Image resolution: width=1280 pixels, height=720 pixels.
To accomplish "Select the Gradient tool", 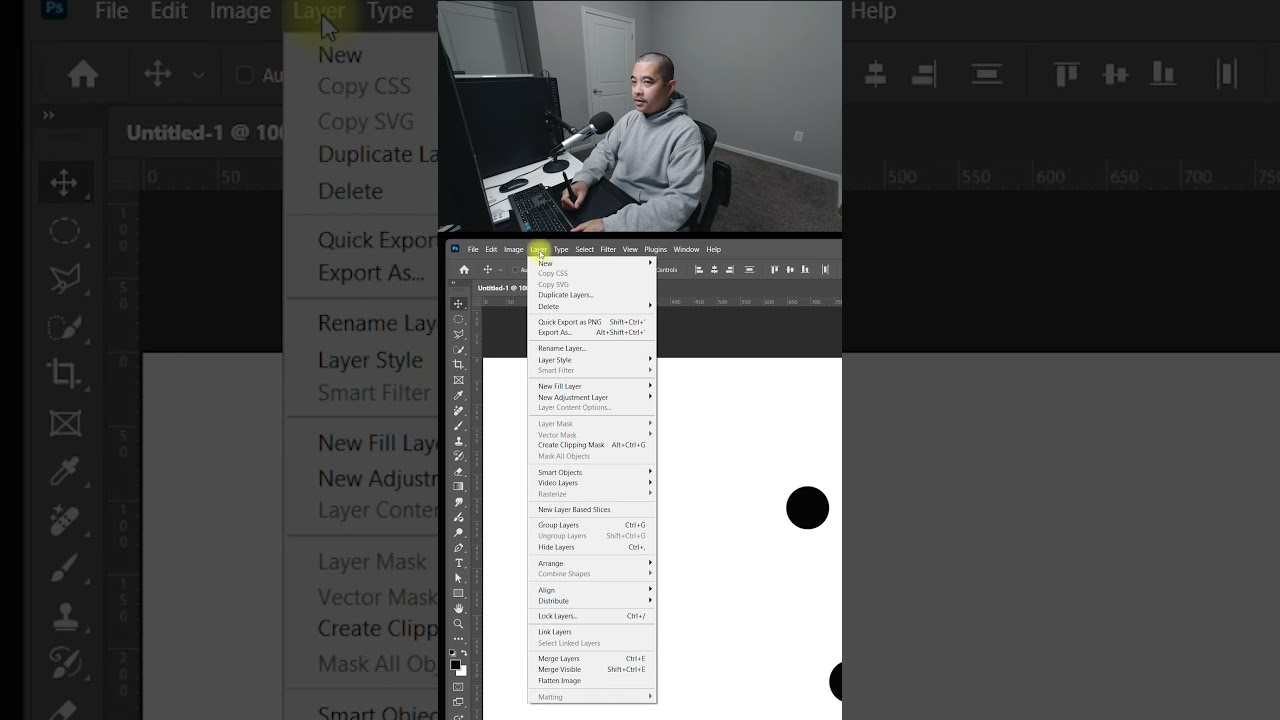I will [x=459, y=487].
